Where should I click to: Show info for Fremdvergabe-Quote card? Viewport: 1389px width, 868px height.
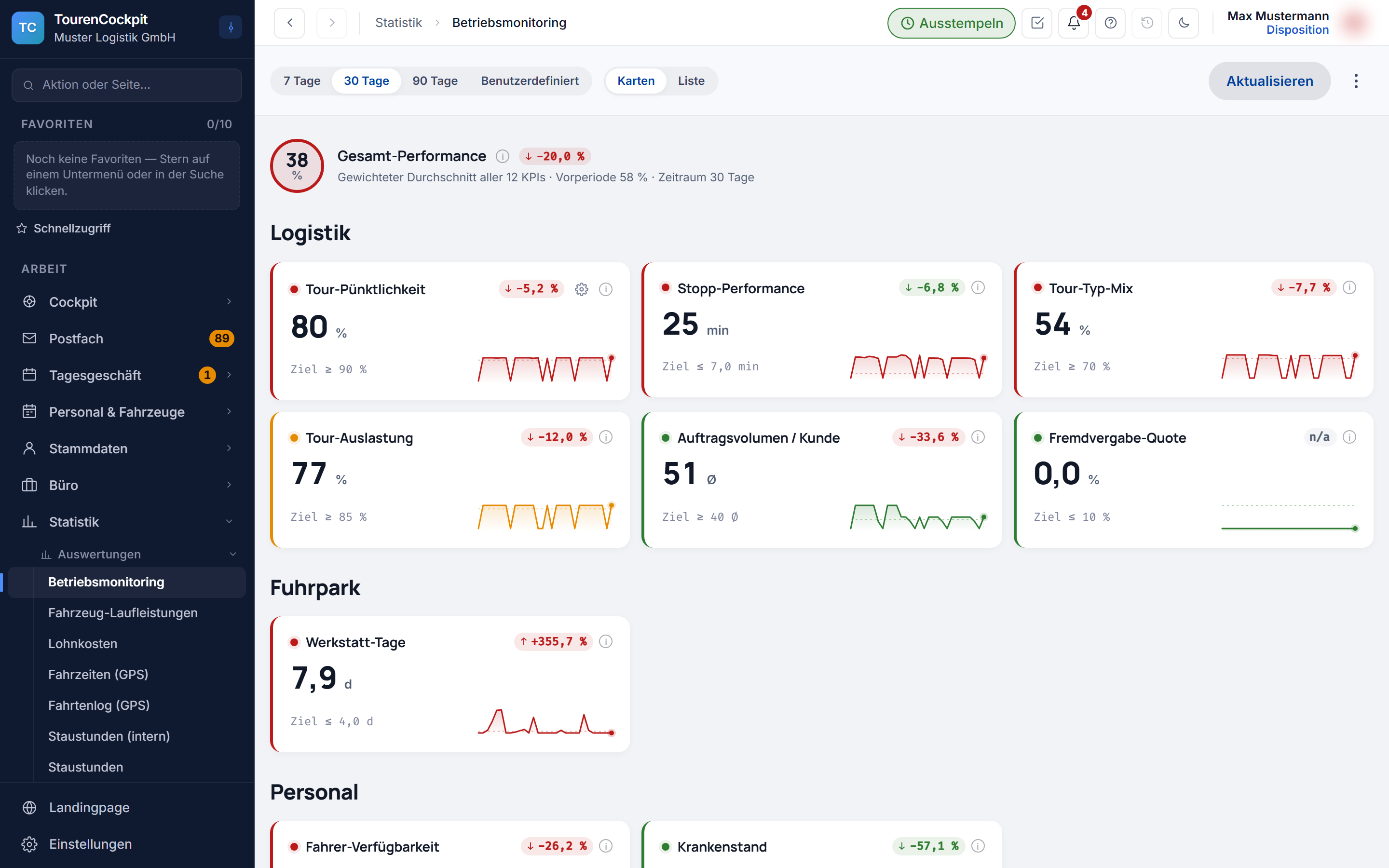(1349, 437)
